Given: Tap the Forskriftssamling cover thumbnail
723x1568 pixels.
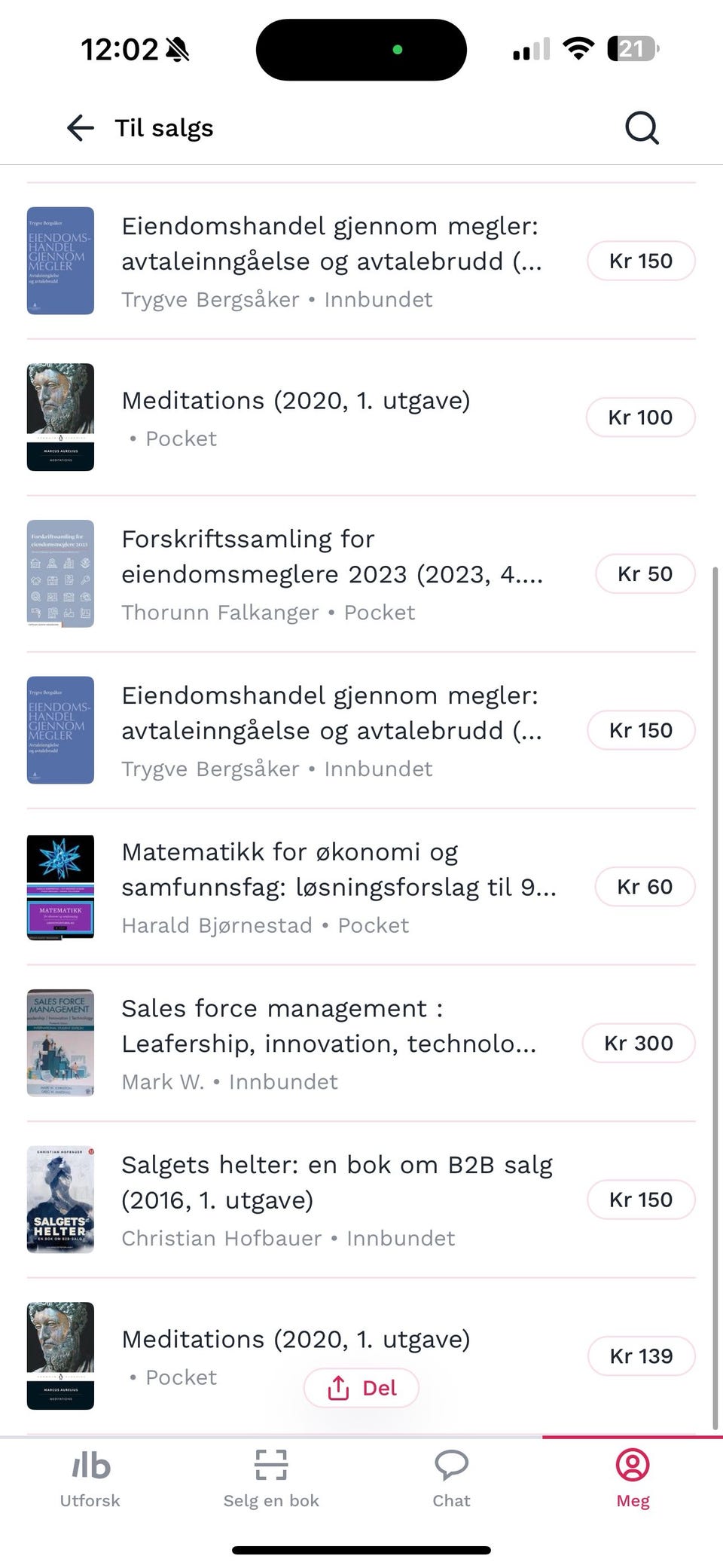Looking at the screenshot, I should (x=60, y=574).
